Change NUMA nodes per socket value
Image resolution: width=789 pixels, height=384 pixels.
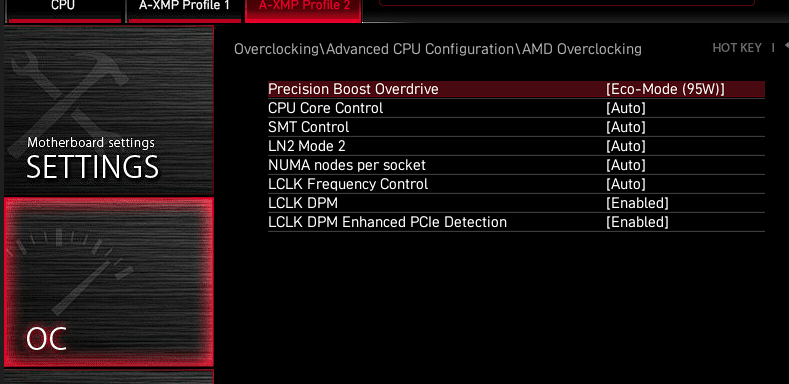pos(625,165)
